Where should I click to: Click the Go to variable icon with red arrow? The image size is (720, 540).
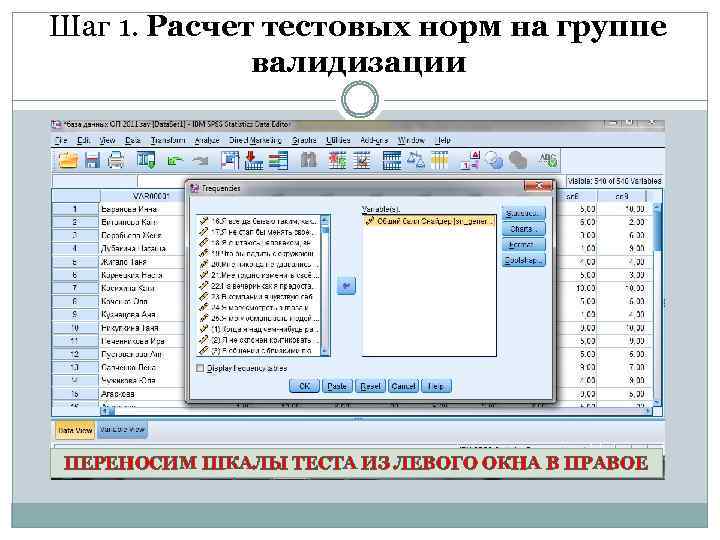tap(253, 161)
